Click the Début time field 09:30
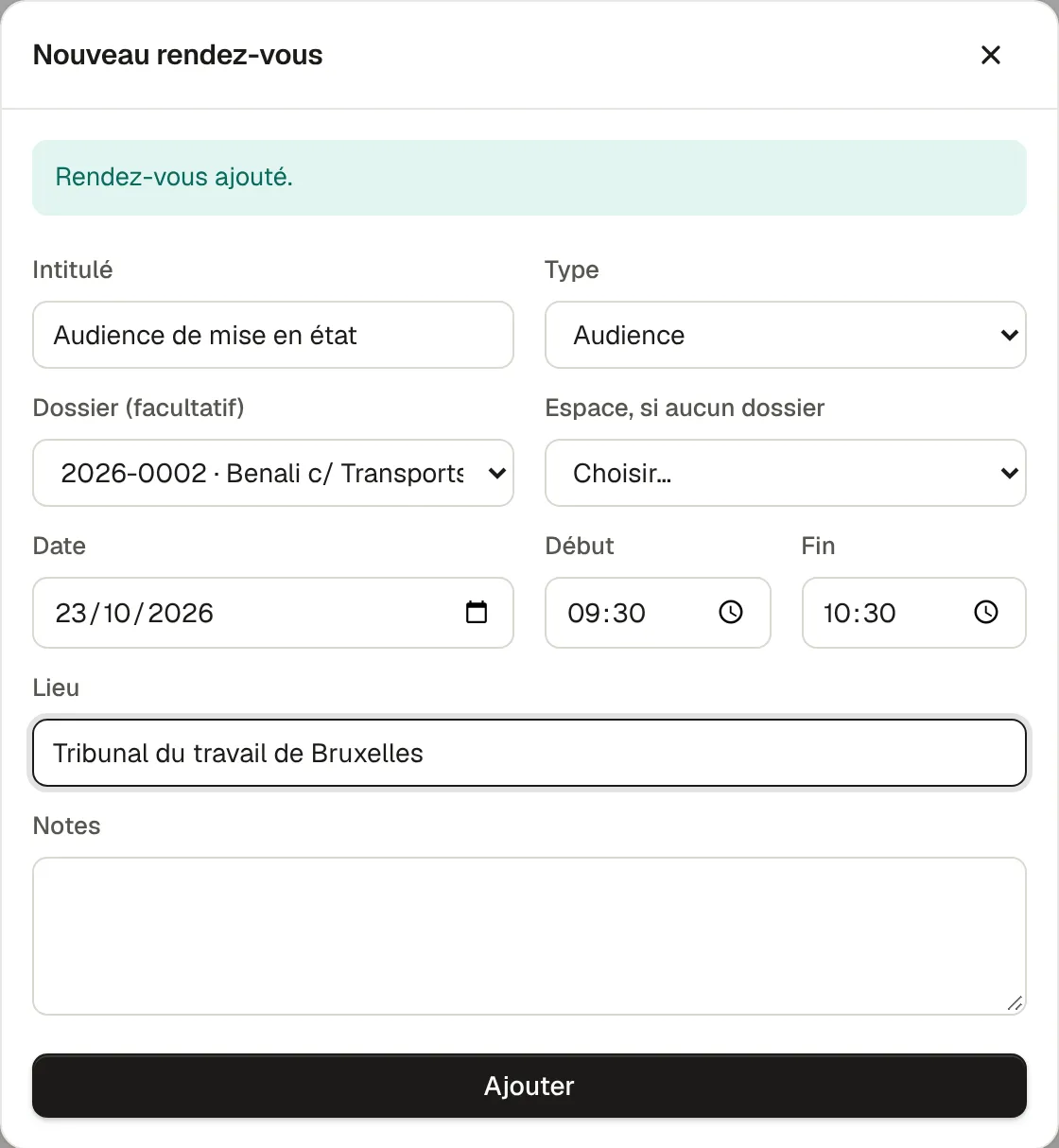The height and width of the screenshot is (1148, 1059). point(658,613)
